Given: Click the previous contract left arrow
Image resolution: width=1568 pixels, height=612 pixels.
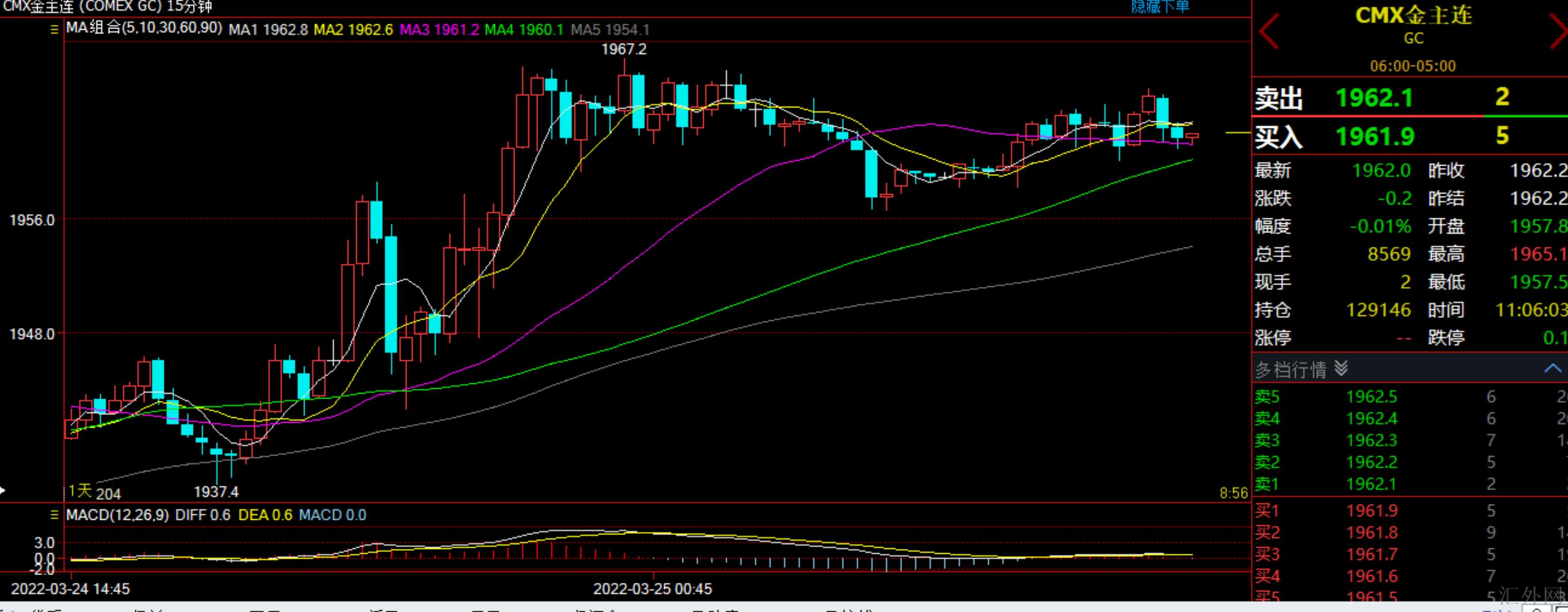Looking at the screenshot, I should 1269,32.
